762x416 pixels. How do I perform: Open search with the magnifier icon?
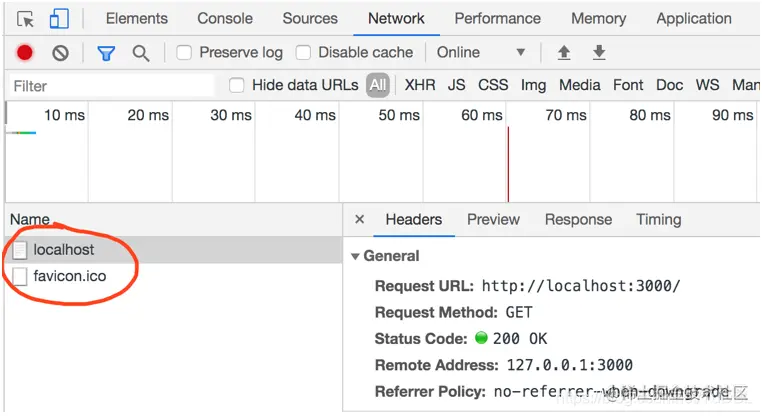141,53
